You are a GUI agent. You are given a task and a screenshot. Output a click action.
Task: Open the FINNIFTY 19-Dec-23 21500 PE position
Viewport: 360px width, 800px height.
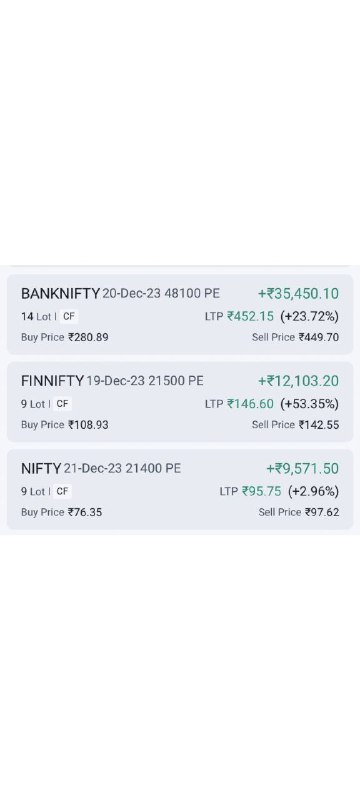point(180,402)
